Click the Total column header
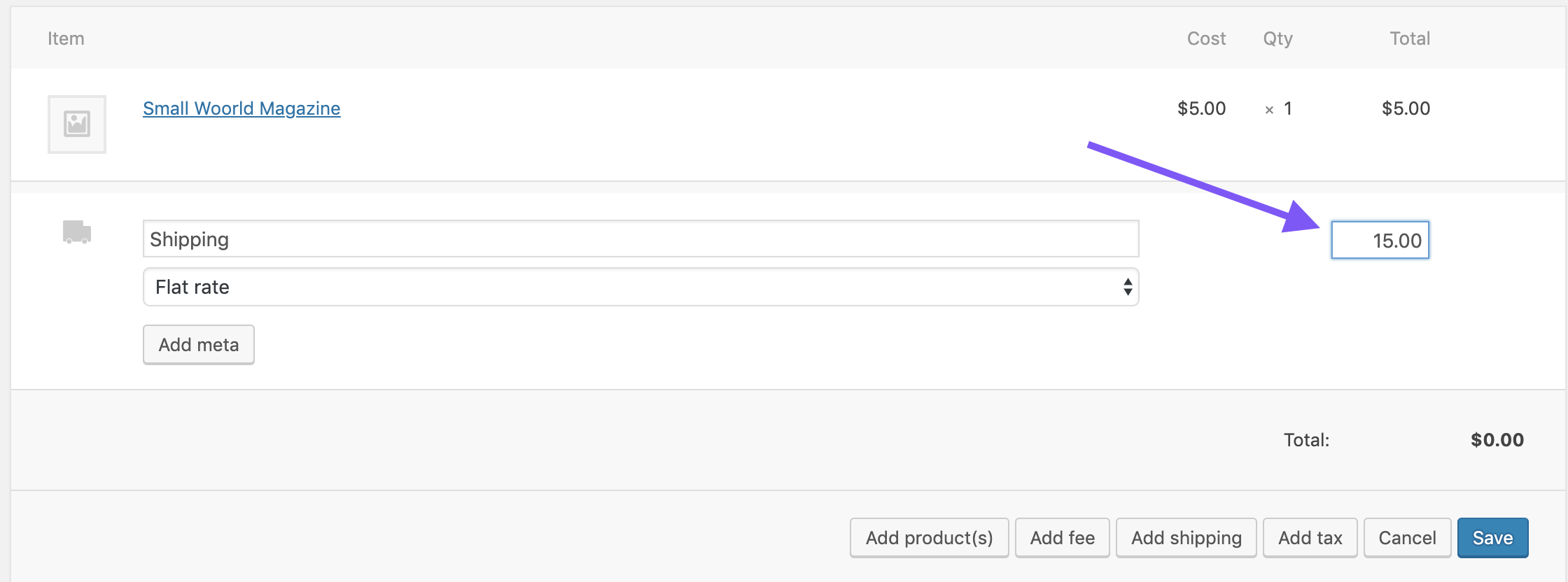 click(x=1410, y=38)
